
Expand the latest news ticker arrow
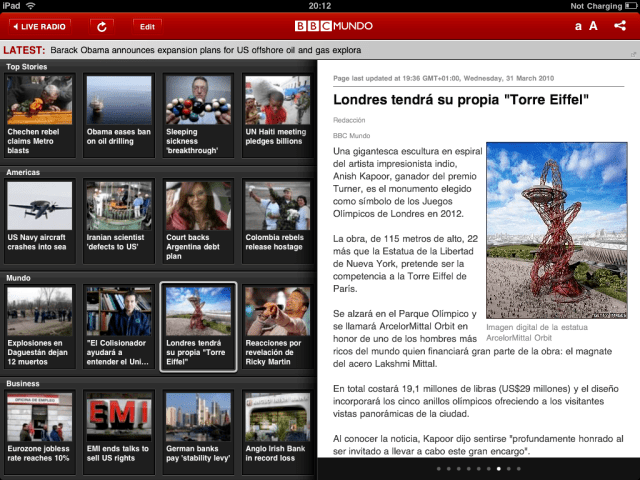click(623, 49)
